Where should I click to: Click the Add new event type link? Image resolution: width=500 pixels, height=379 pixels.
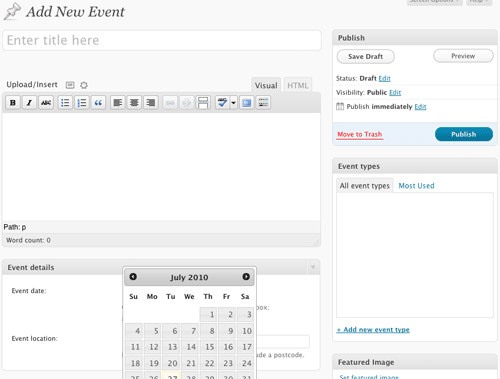(373, 330)
